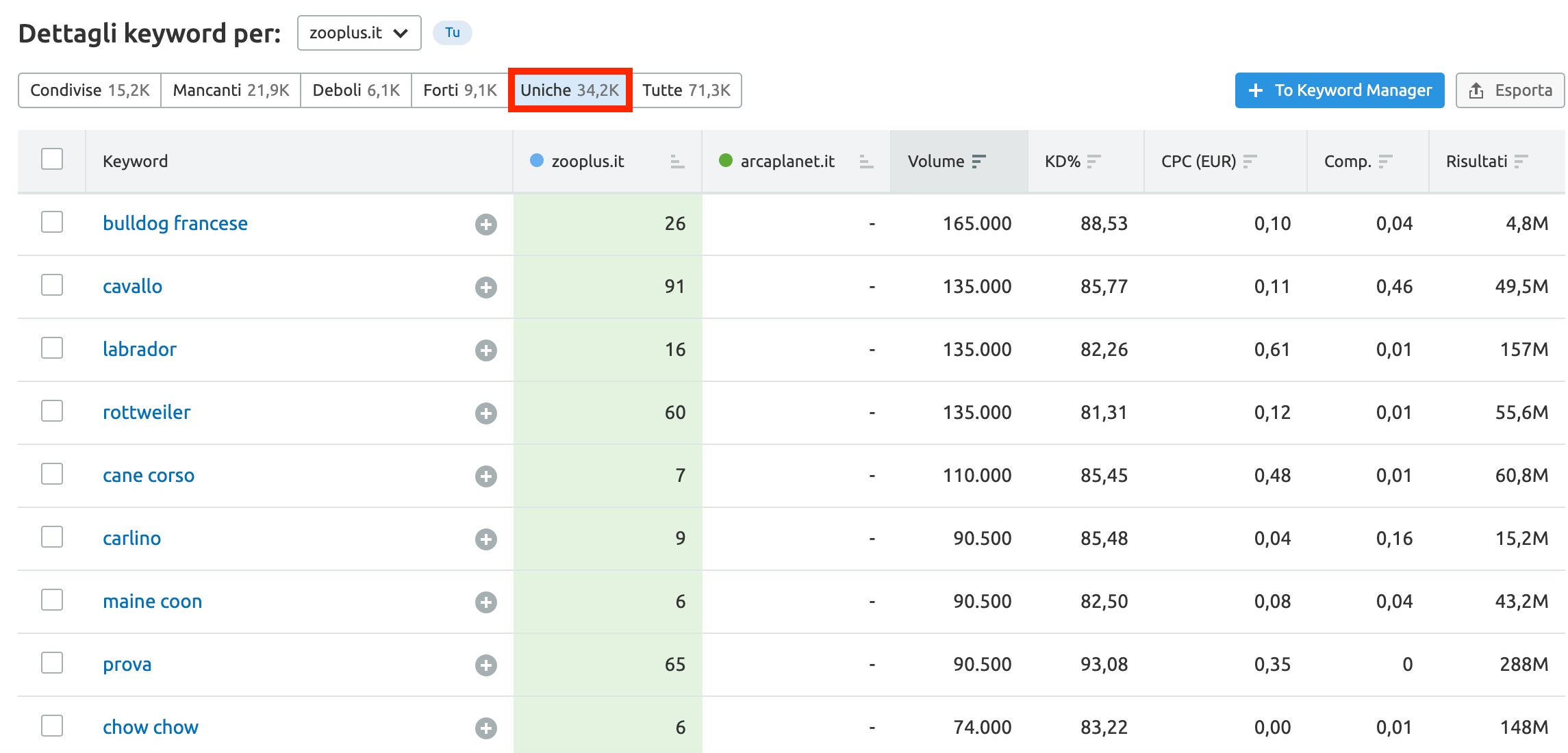1568x753 pixels.
Task: Open carlino keyword link
Action: 132,539
